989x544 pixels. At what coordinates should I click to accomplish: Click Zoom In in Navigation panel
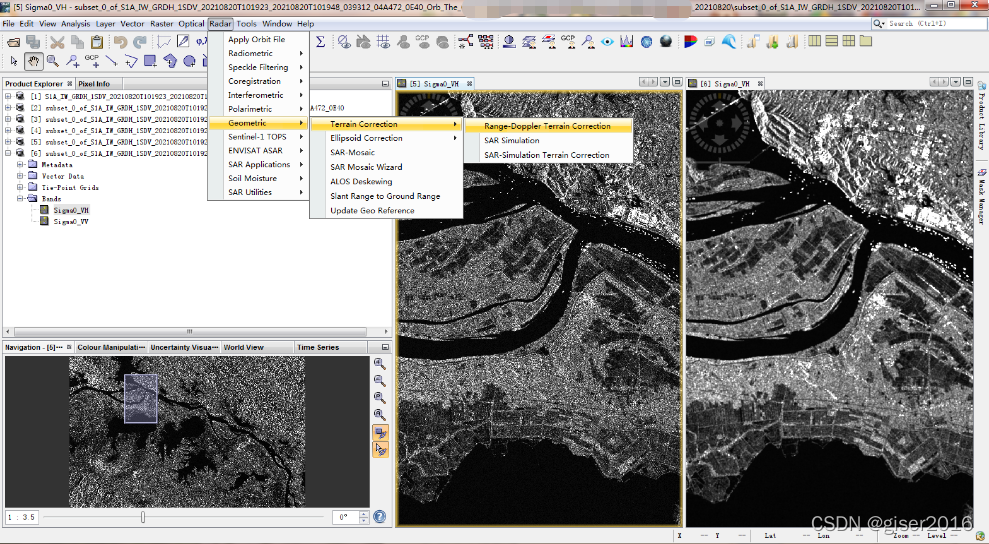(380, 364)
